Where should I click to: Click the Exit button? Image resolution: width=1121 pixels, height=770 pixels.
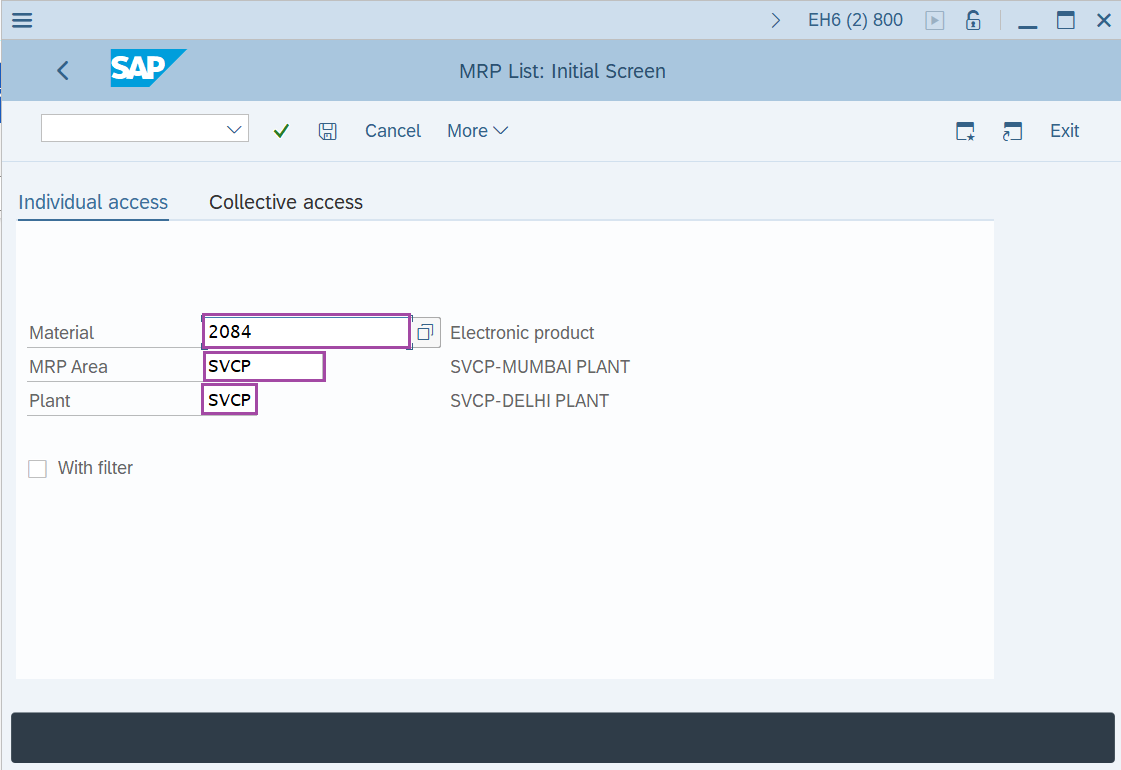[1063, 130]
